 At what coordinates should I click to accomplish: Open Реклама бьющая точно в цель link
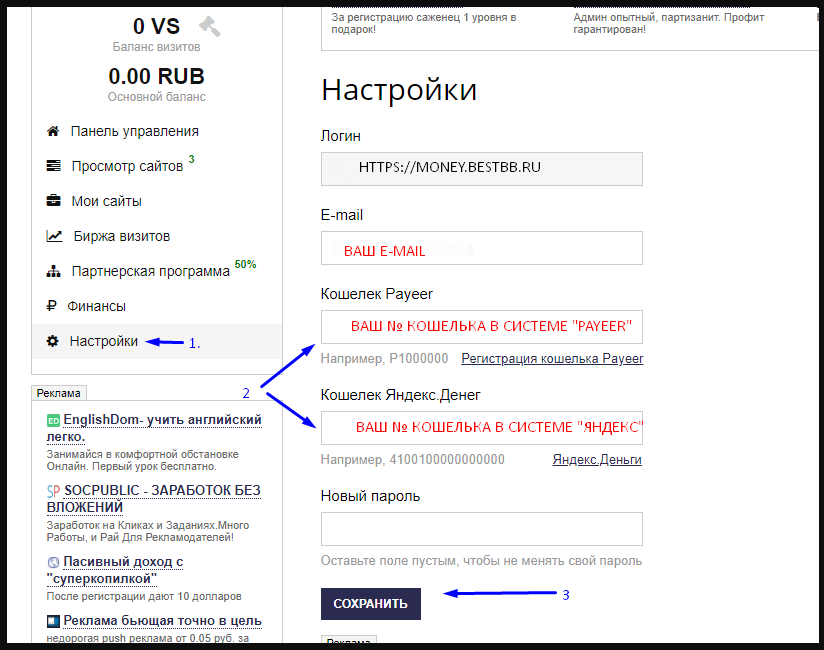click(x=162, y=621)
